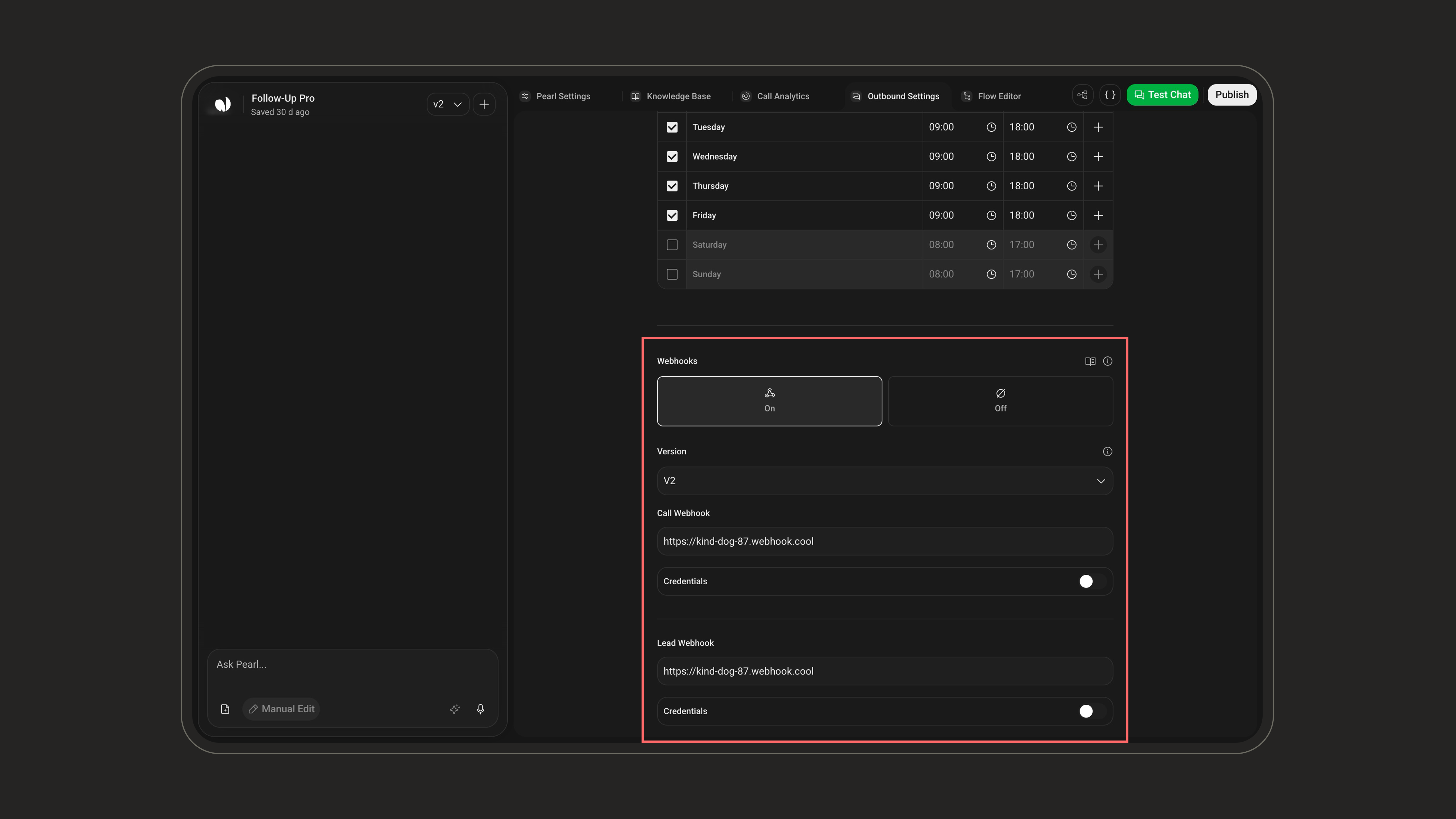The image size is (1456, 819).
Task: Click the sparkle enhance icon in chat box
Action: pyautogui.click(x=455, y=709)
